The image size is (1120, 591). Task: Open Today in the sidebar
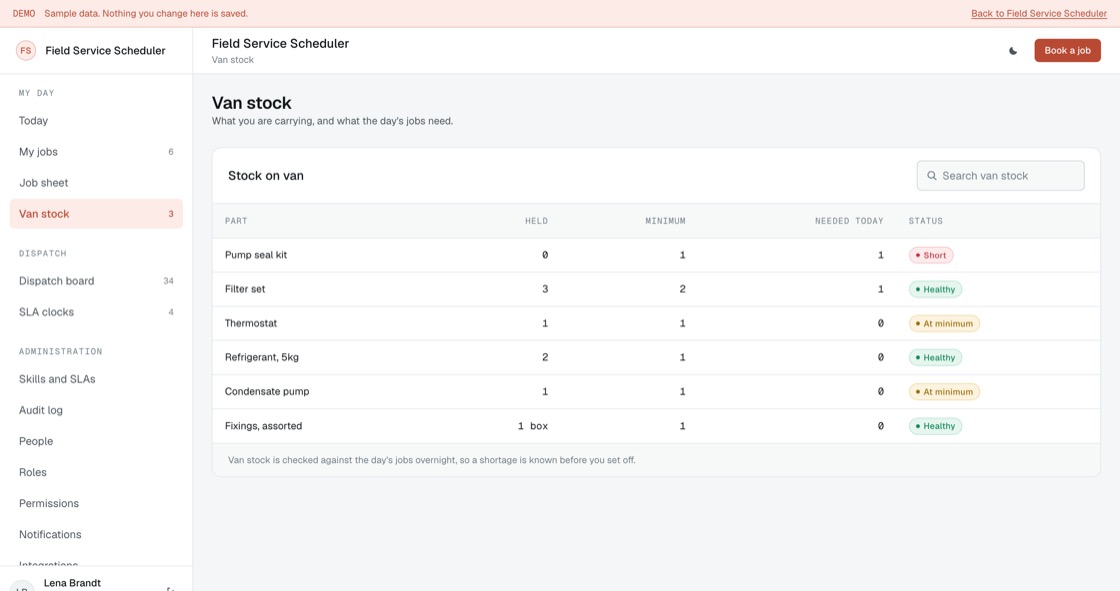tap(96, 121)
